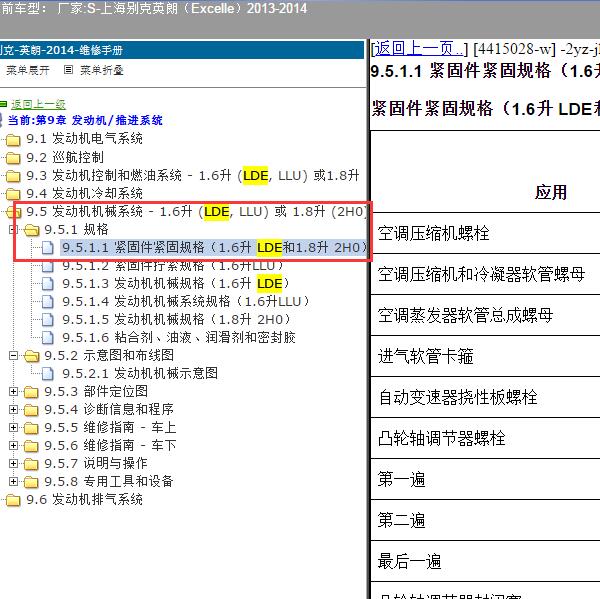Expand the 9.5.4 诊断信息和程序 node
The width and height of the screenshot is (600, 599).
click(13, 410)
